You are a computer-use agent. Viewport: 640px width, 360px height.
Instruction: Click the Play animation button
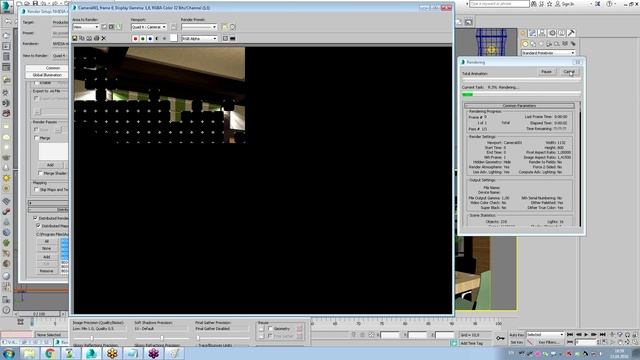(586, 335)
